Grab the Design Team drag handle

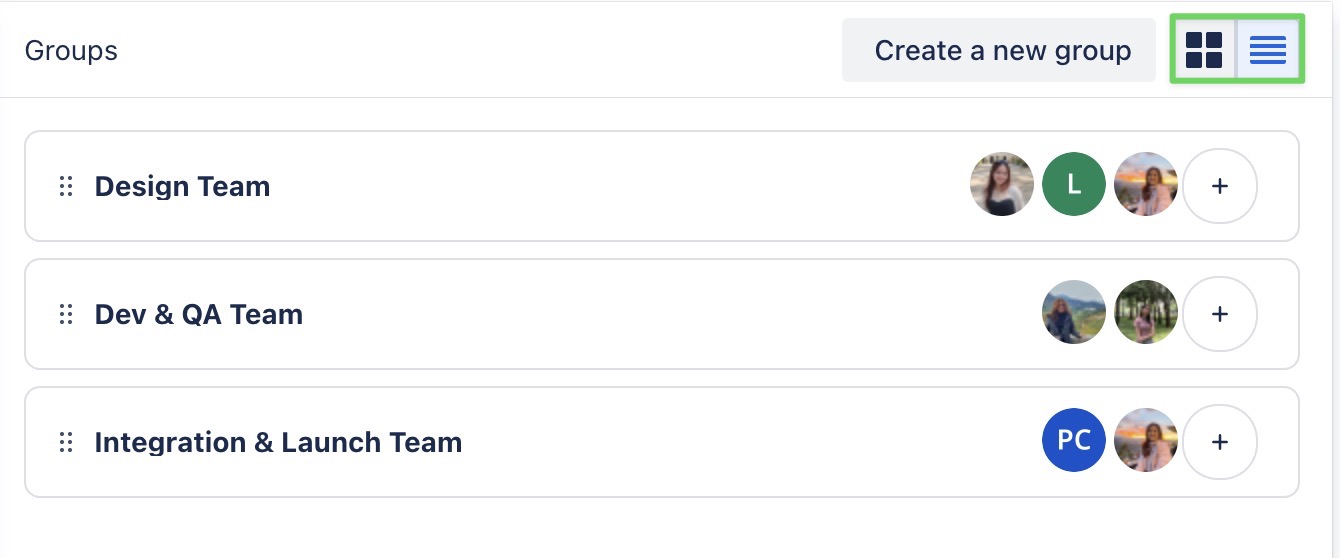pos(66,186)
